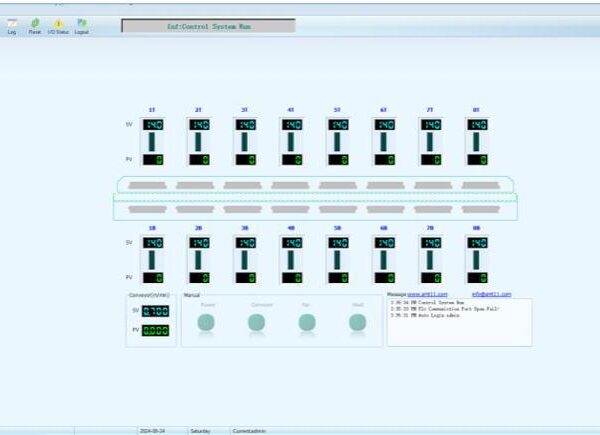Click the 'Control System Run' message log line
The image size is (600, 435).
427,302
